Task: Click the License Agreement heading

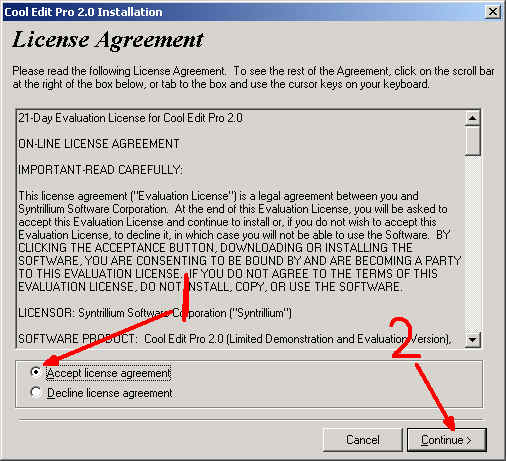Action: (108, 40)
